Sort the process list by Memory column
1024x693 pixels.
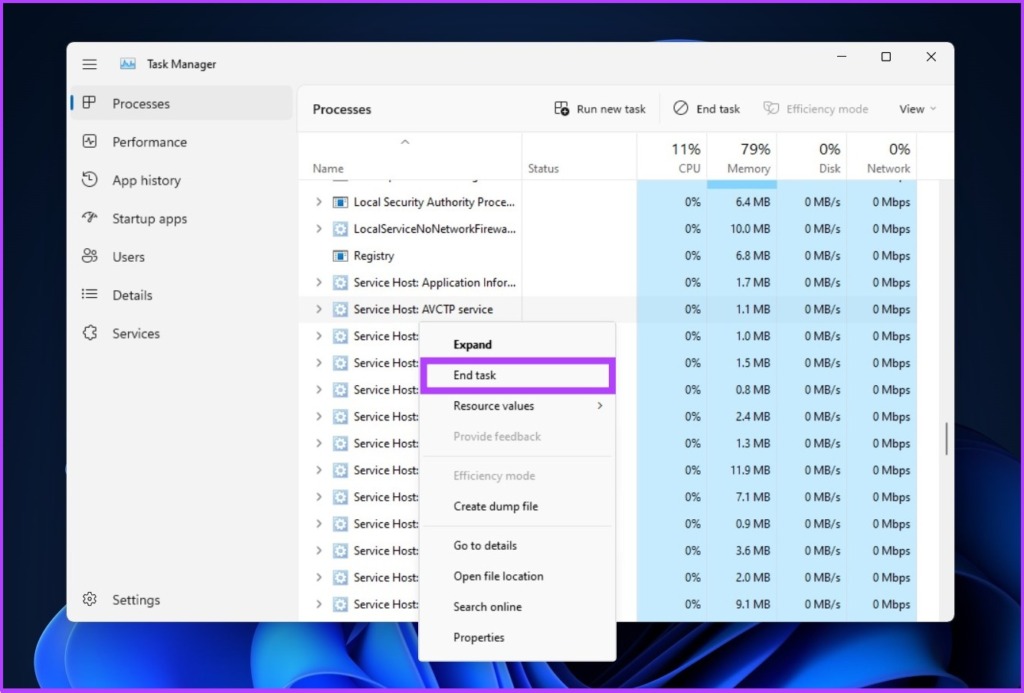742,157
